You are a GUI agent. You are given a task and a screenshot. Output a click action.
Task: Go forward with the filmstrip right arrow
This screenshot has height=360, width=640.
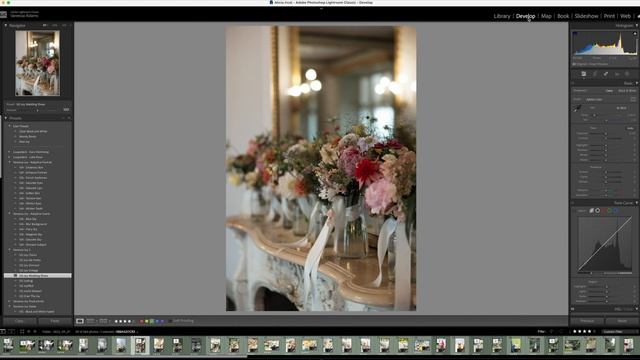pyautogui.click(x=35, y=331)
